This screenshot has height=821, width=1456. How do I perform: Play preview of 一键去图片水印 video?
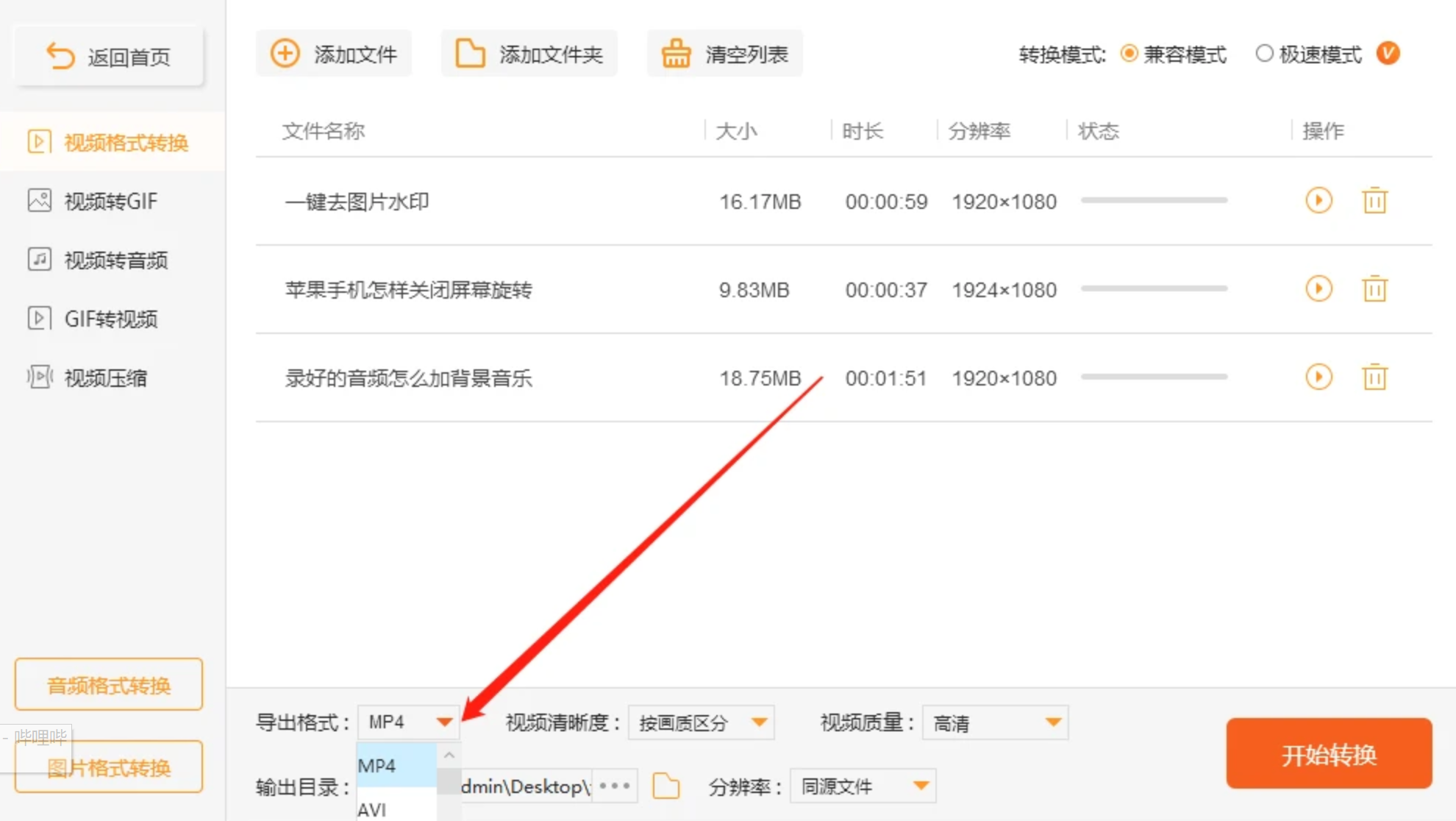click(1318, 200)
